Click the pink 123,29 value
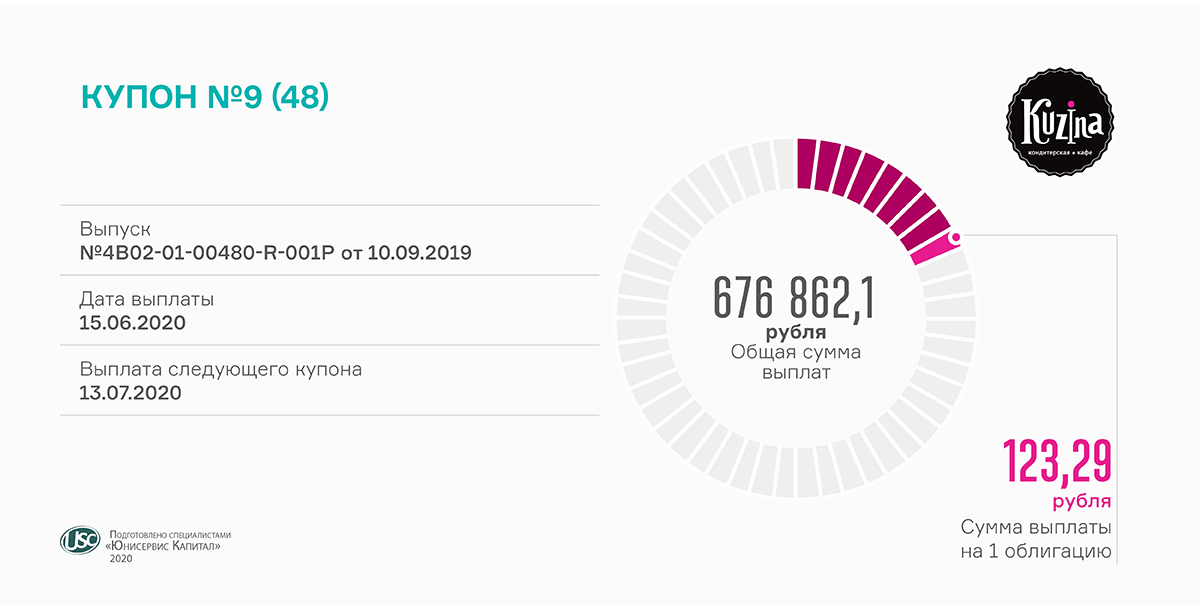The width and height of the screenshot is (1200, 606). (x=1058, y=463)
